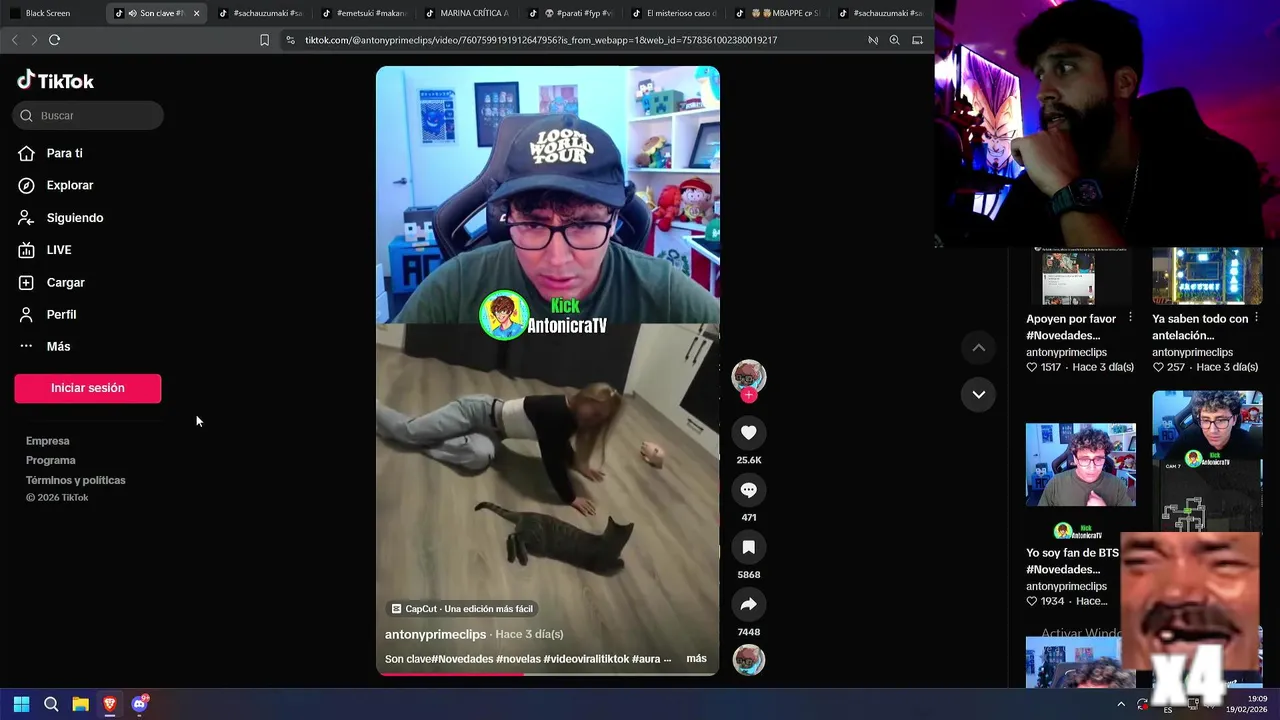Open the Empresa footer link

48,441
